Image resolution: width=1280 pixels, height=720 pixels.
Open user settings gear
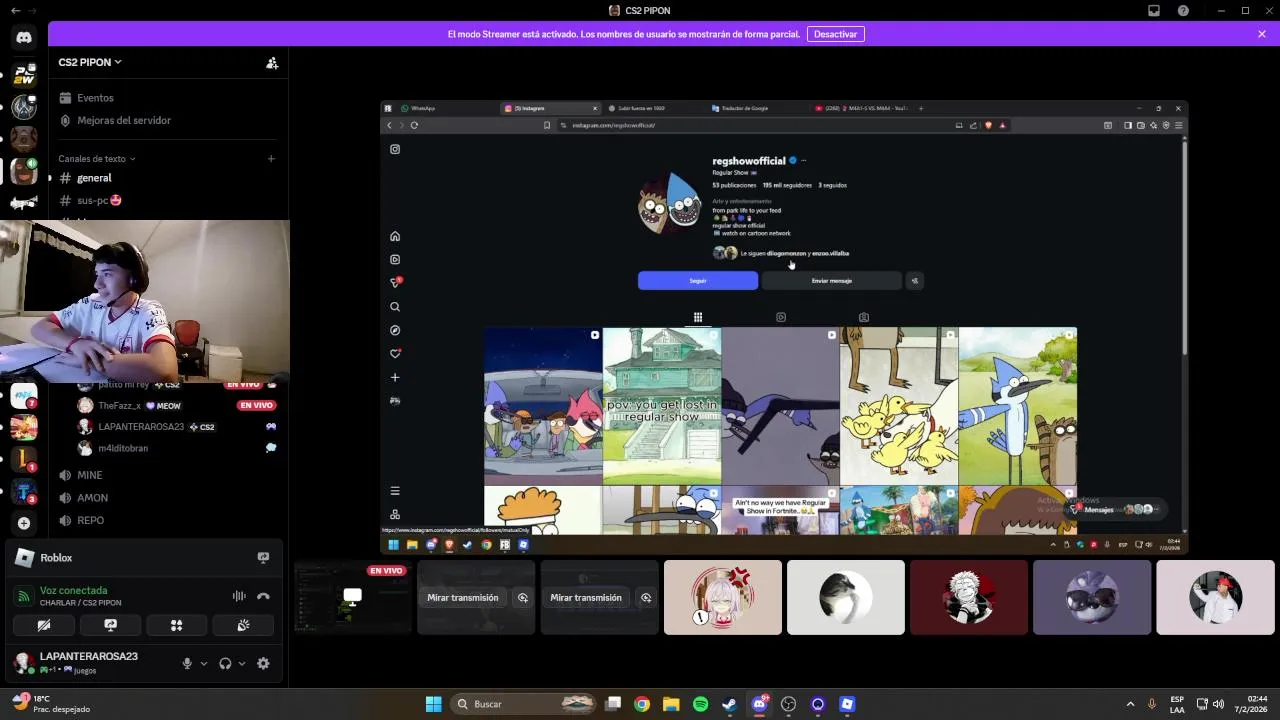263,663
